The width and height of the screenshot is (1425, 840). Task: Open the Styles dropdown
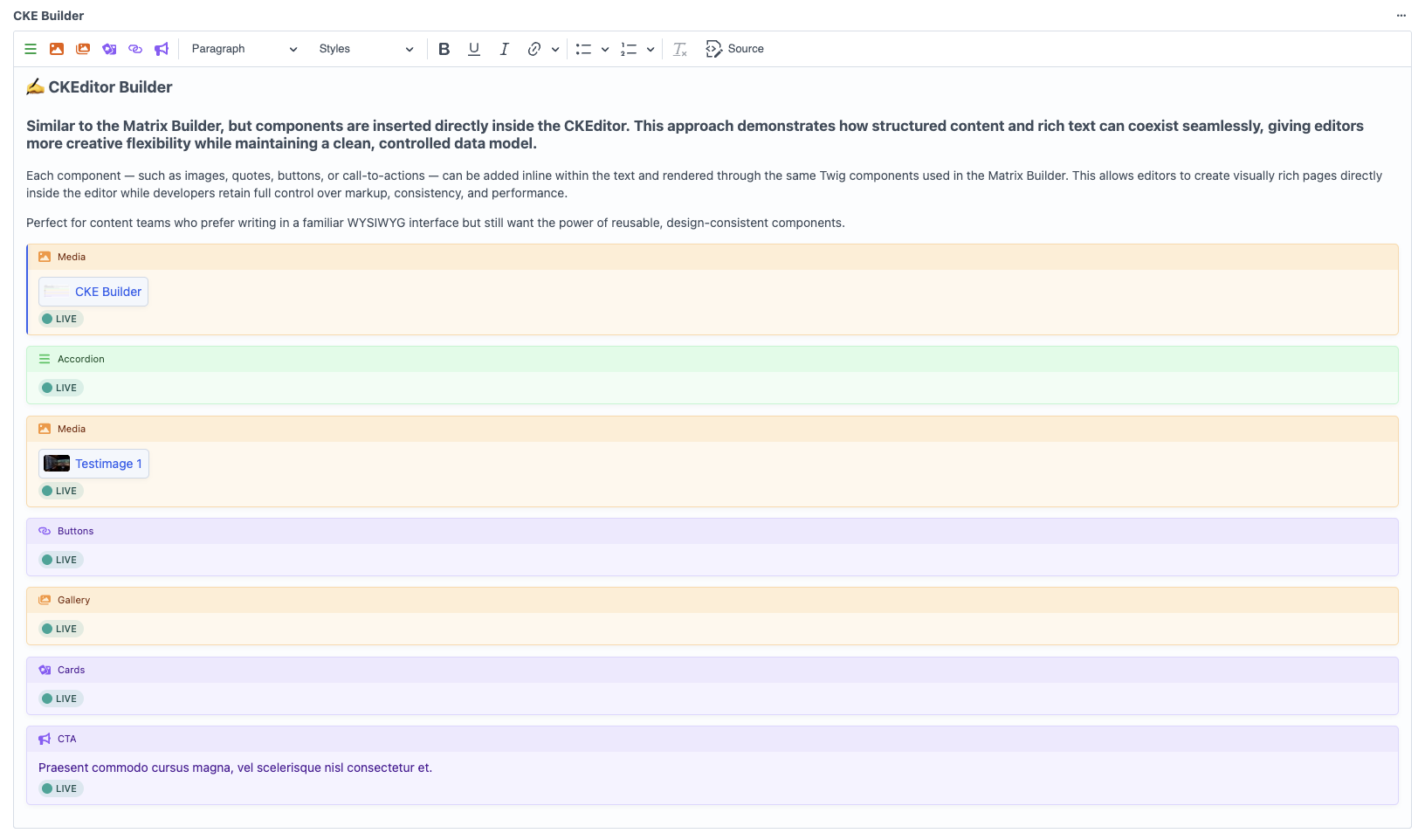[365, 49]
